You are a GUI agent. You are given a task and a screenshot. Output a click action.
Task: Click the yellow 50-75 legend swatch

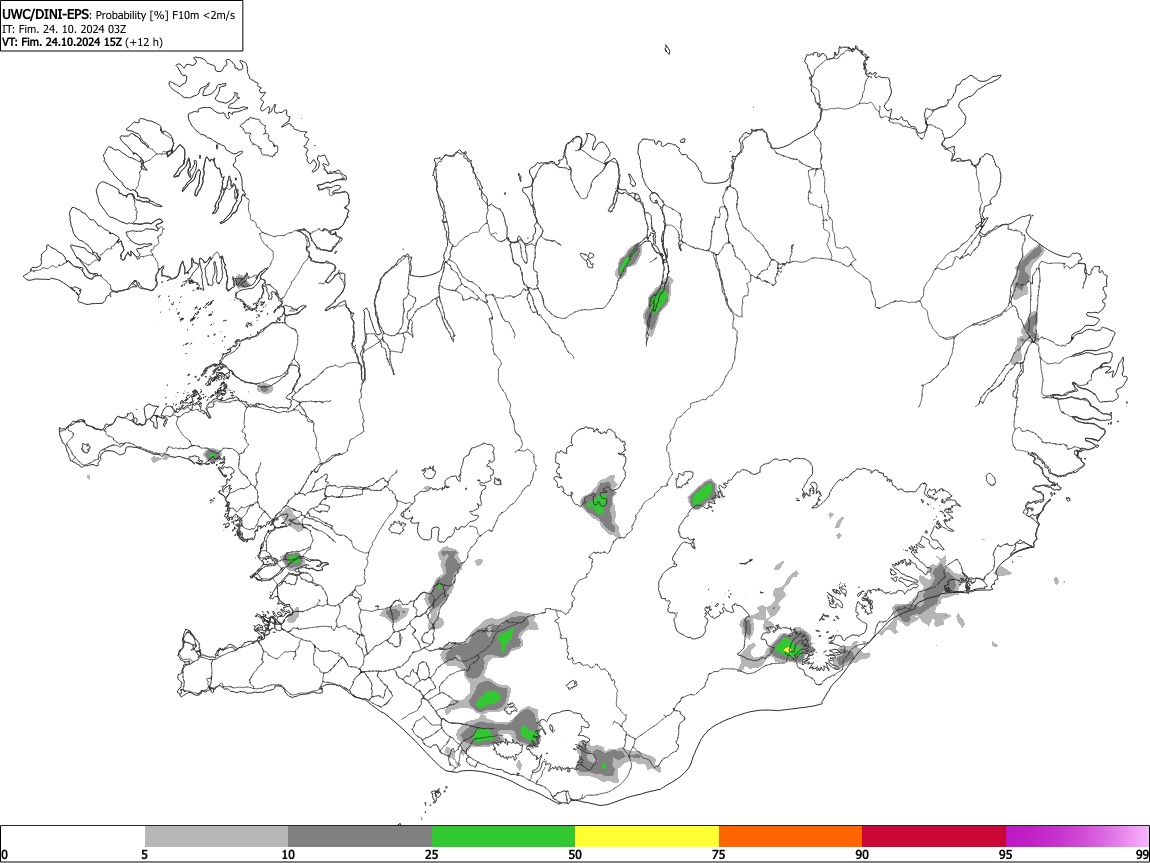pos(647,836)
